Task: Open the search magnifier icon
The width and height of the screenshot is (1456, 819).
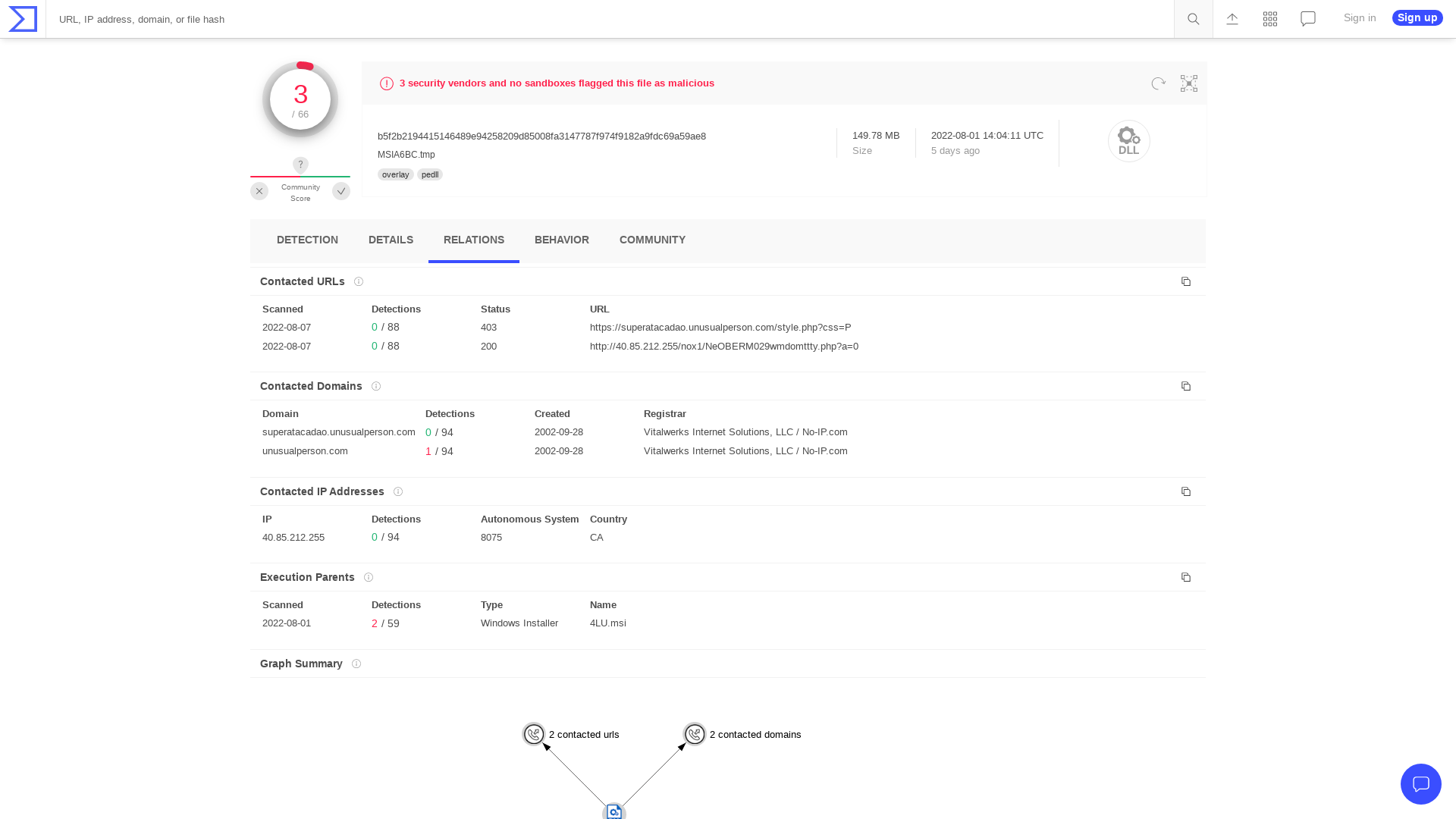Action: point(1193,19)
